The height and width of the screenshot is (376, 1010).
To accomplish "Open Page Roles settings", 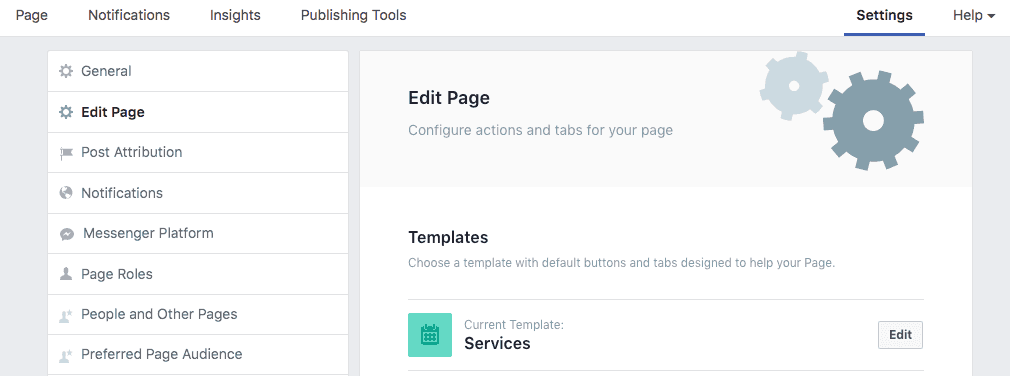I will (x=198, y=274).
